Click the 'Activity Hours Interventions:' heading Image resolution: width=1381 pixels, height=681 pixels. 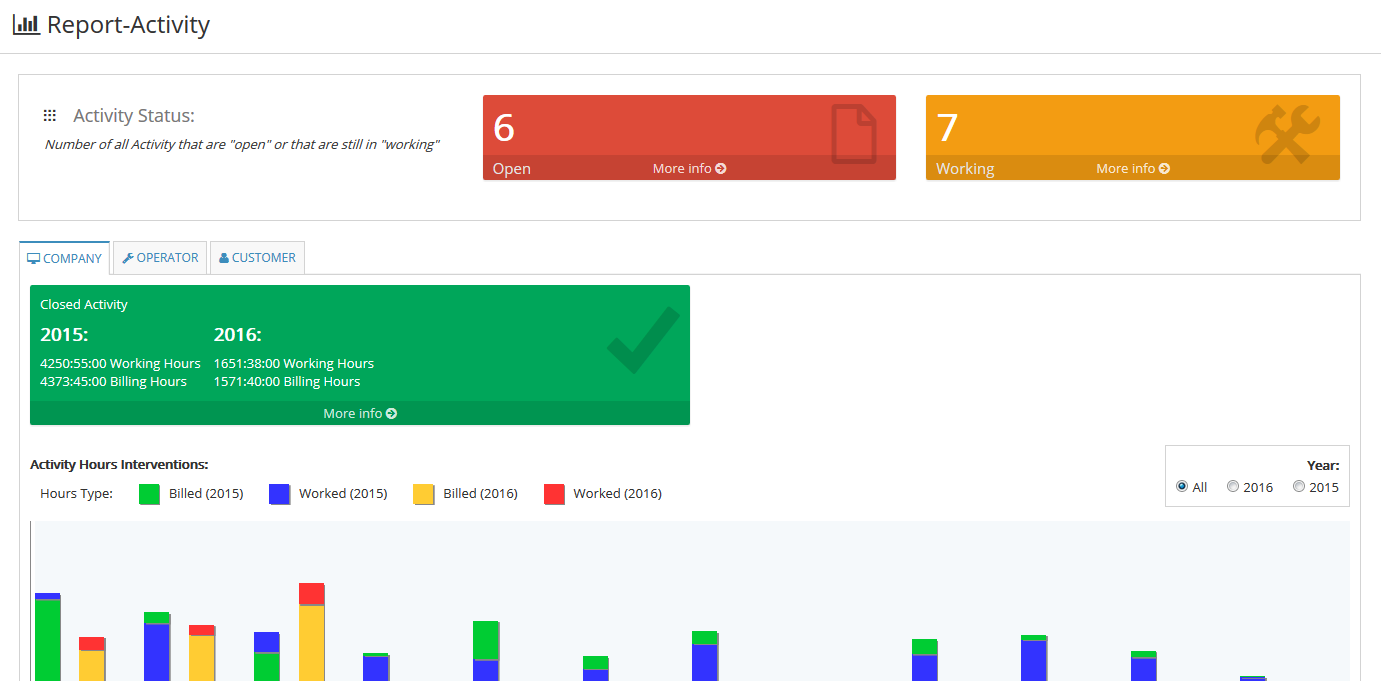[x=119, y=464]
